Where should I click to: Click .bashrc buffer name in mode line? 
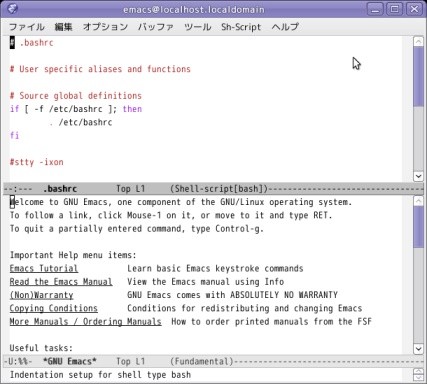coord(60,189)
